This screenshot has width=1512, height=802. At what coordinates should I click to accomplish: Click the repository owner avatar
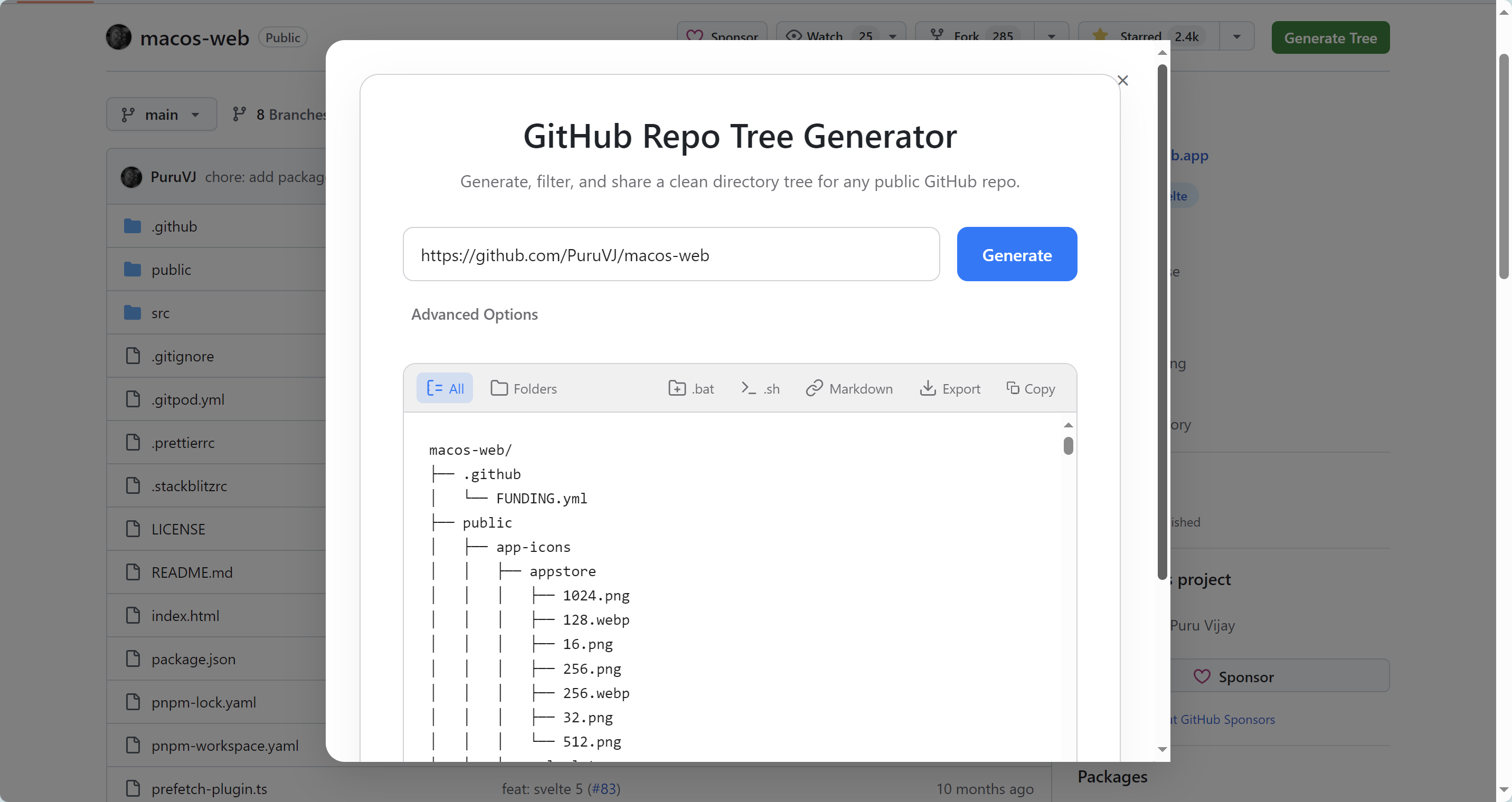pyautogui.click(x=119, y=37)
